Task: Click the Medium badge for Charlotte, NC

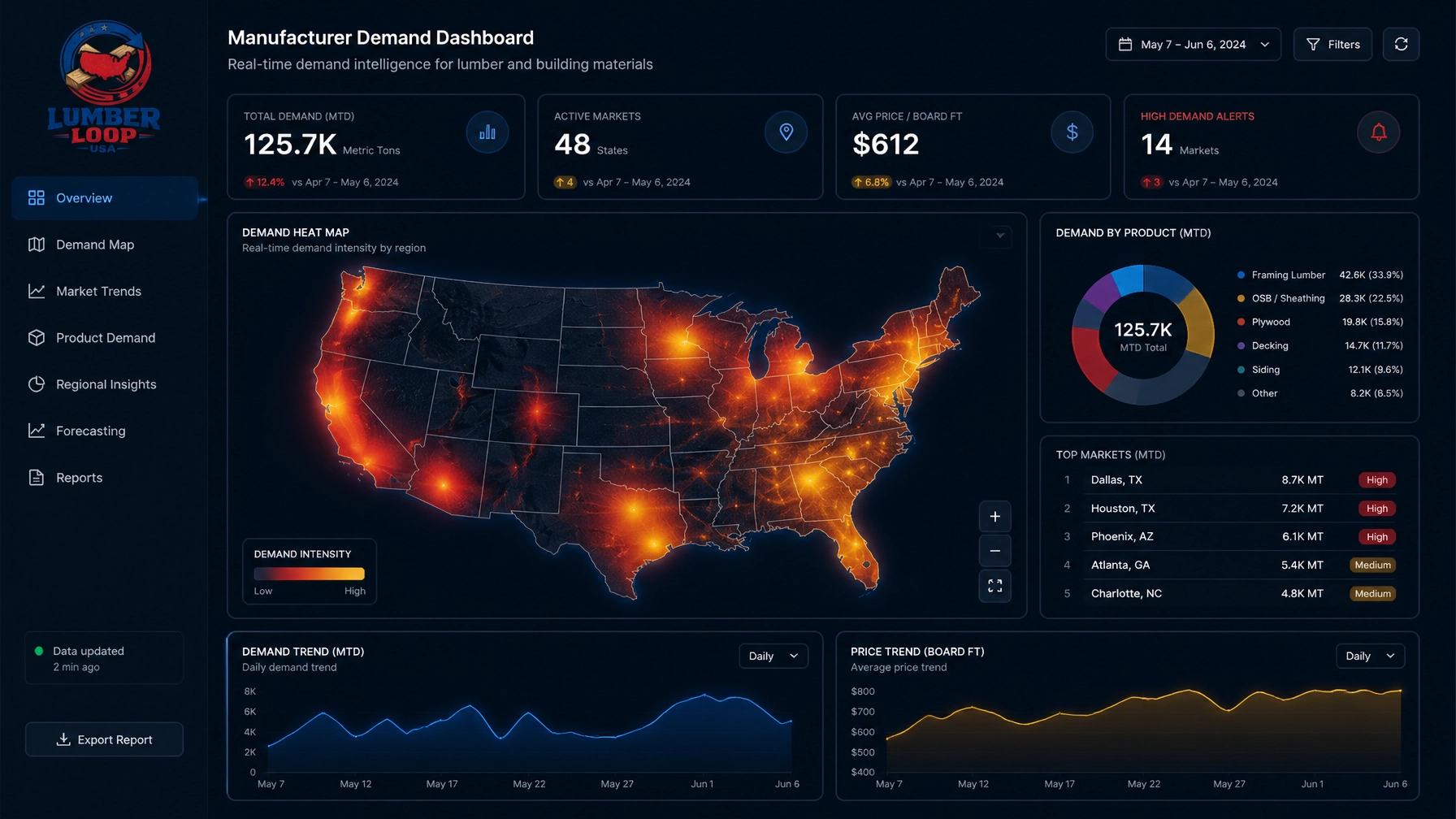Action: [x=1372, y=594]
